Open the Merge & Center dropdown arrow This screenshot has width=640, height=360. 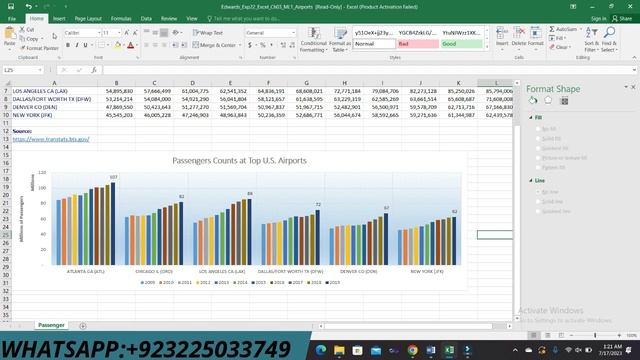coord(240,45)
